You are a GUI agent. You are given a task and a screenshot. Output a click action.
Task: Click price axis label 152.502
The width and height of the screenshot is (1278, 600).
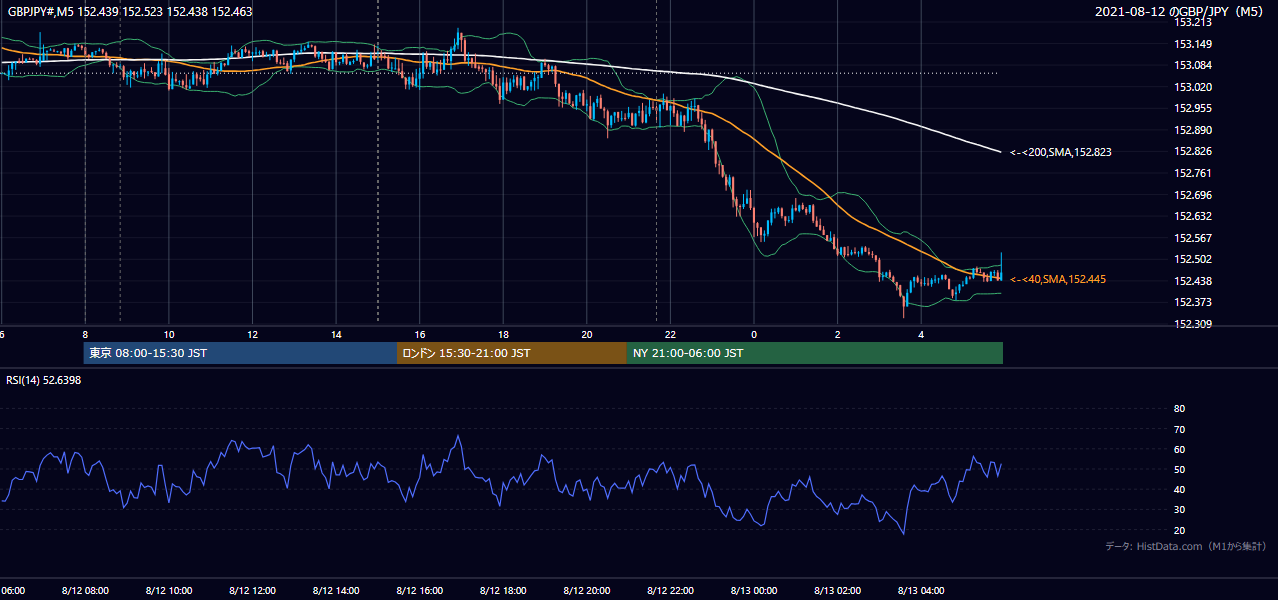[1193, 259]
